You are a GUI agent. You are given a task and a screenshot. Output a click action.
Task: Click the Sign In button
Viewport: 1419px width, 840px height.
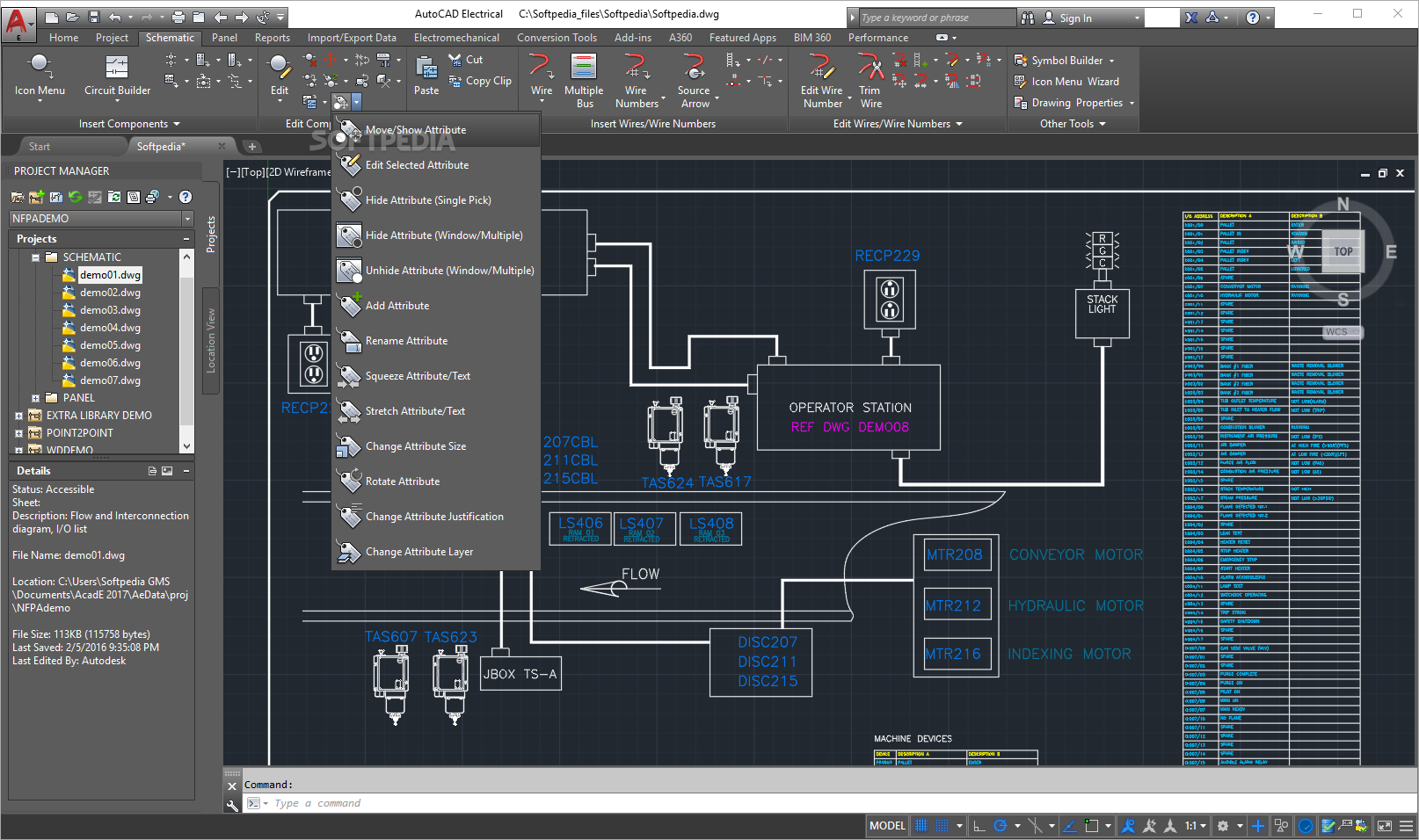coord(1067,18)
